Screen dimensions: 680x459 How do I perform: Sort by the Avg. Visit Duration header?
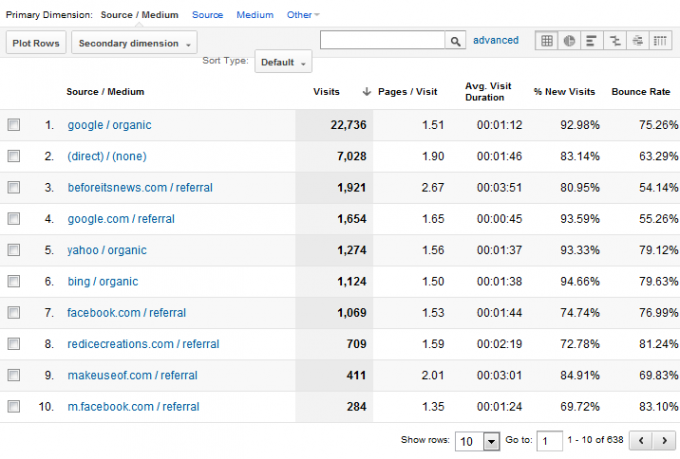[488, 92]
